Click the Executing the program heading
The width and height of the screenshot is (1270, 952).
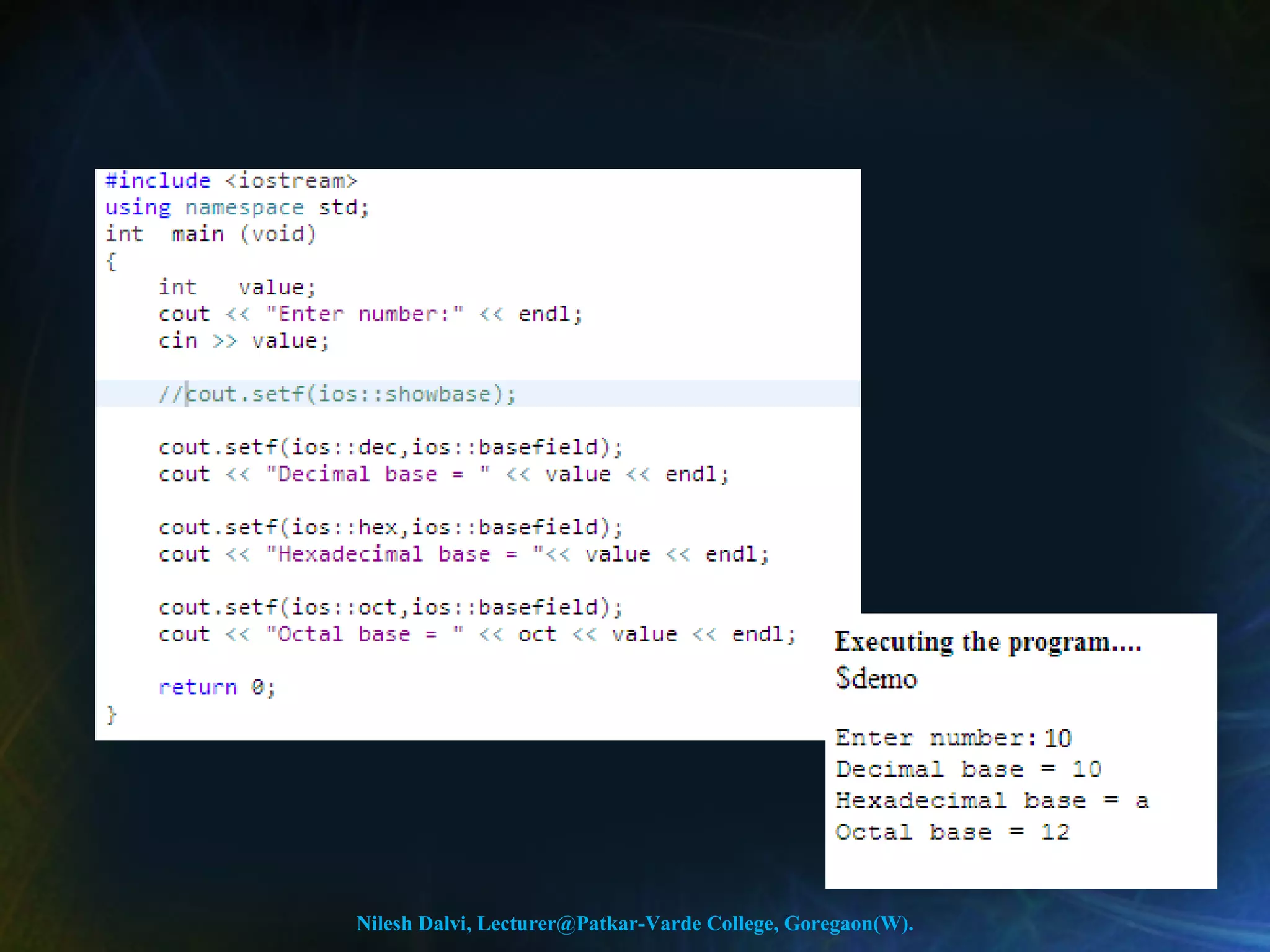[988, 642]
